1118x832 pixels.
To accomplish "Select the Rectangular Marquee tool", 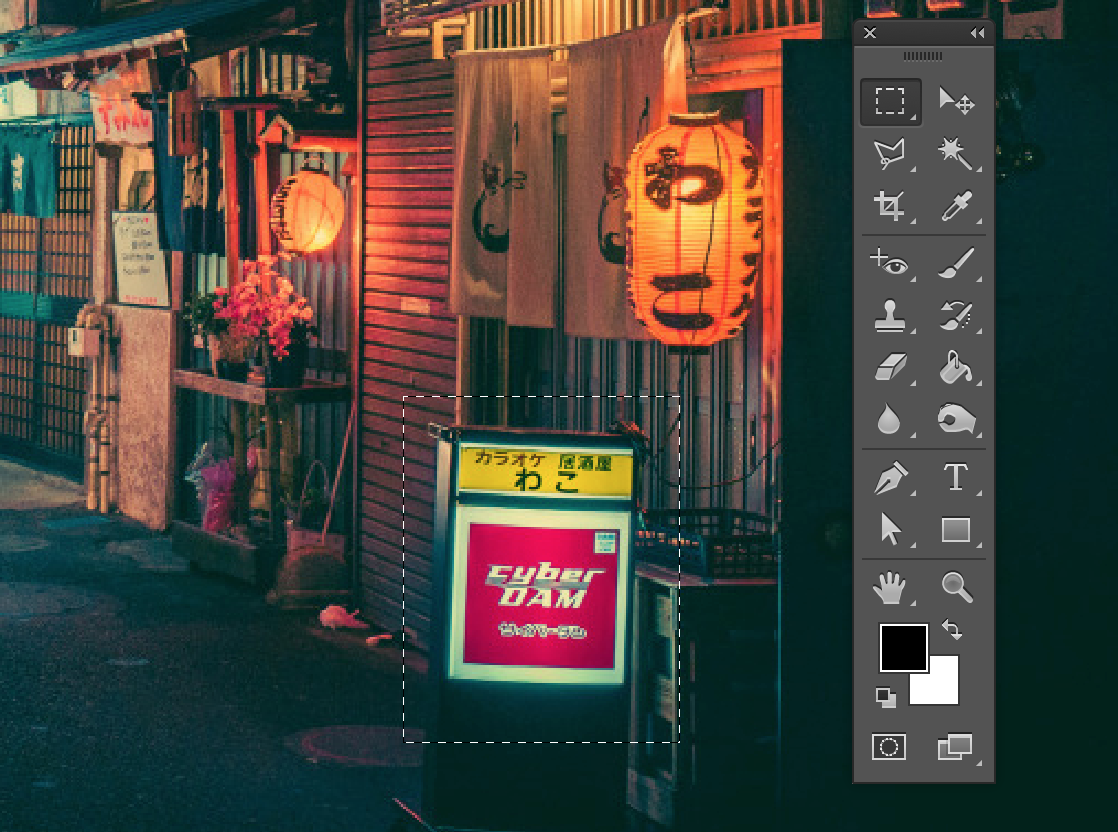I will click(x=889, y=101).
